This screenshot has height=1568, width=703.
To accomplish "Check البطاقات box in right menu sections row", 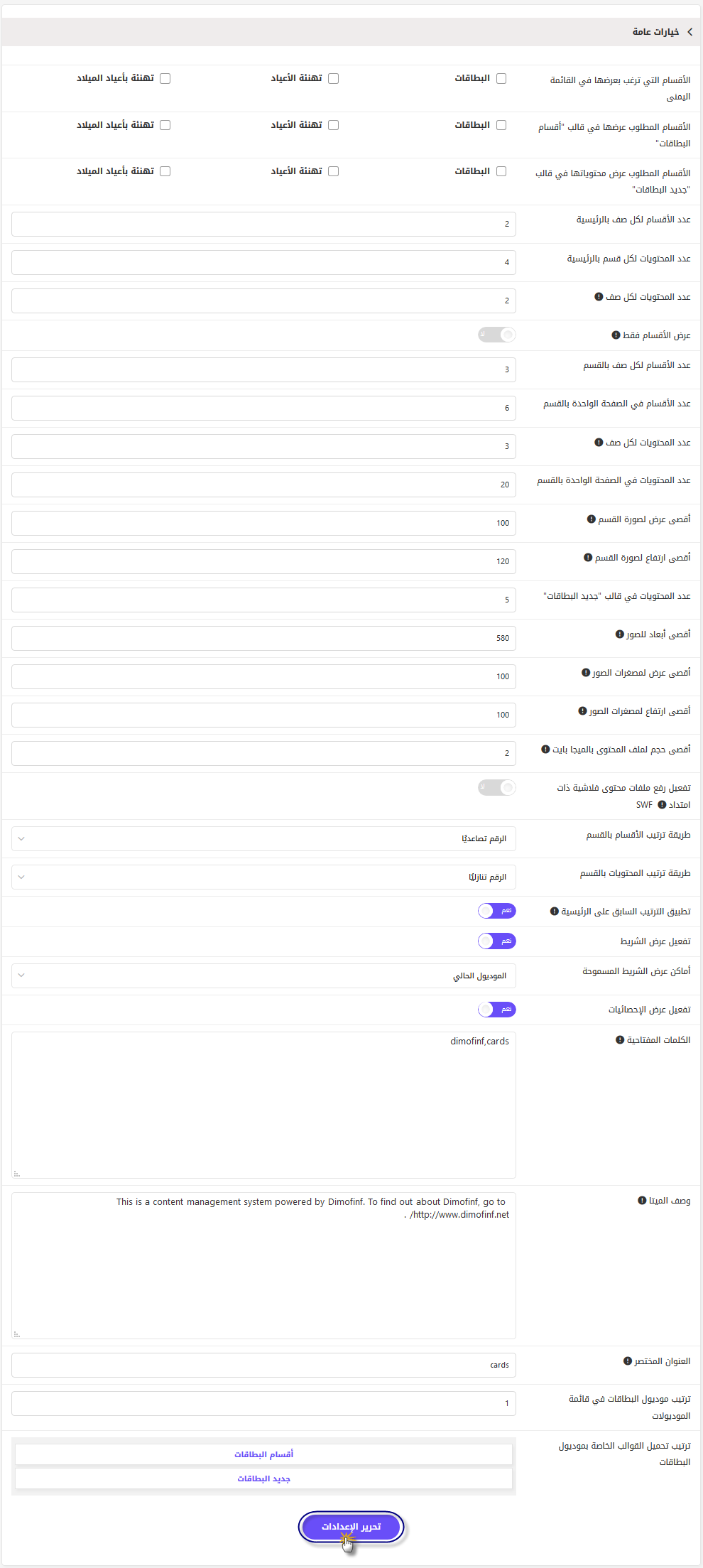I will point(501,78).
